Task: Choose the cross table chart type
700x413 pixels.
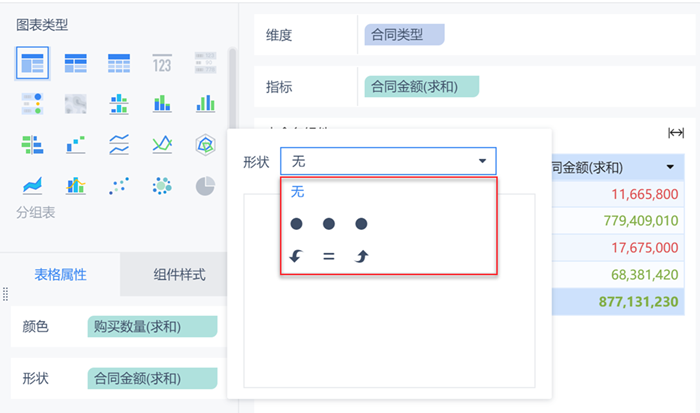Action: pos(76,63)
